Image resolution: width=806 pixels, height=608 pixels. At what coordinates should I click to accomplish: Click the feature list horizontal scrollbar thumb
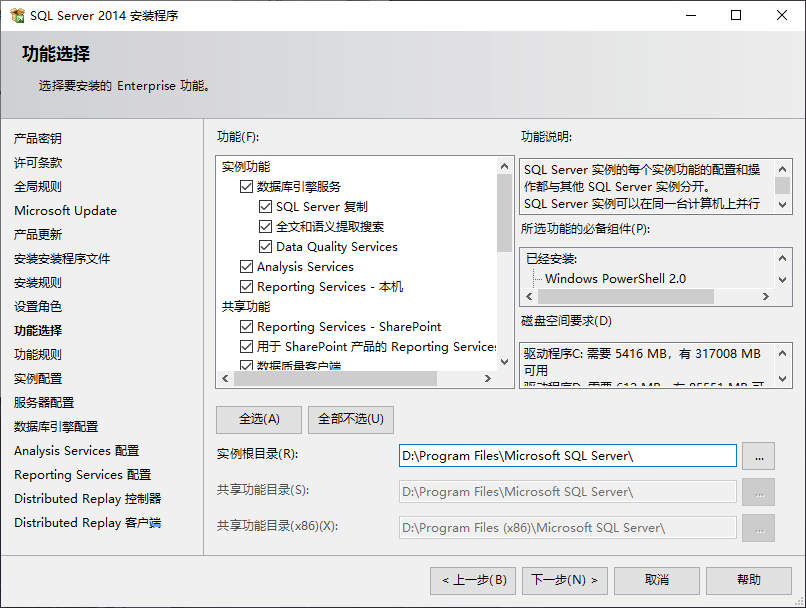(335, 379)
